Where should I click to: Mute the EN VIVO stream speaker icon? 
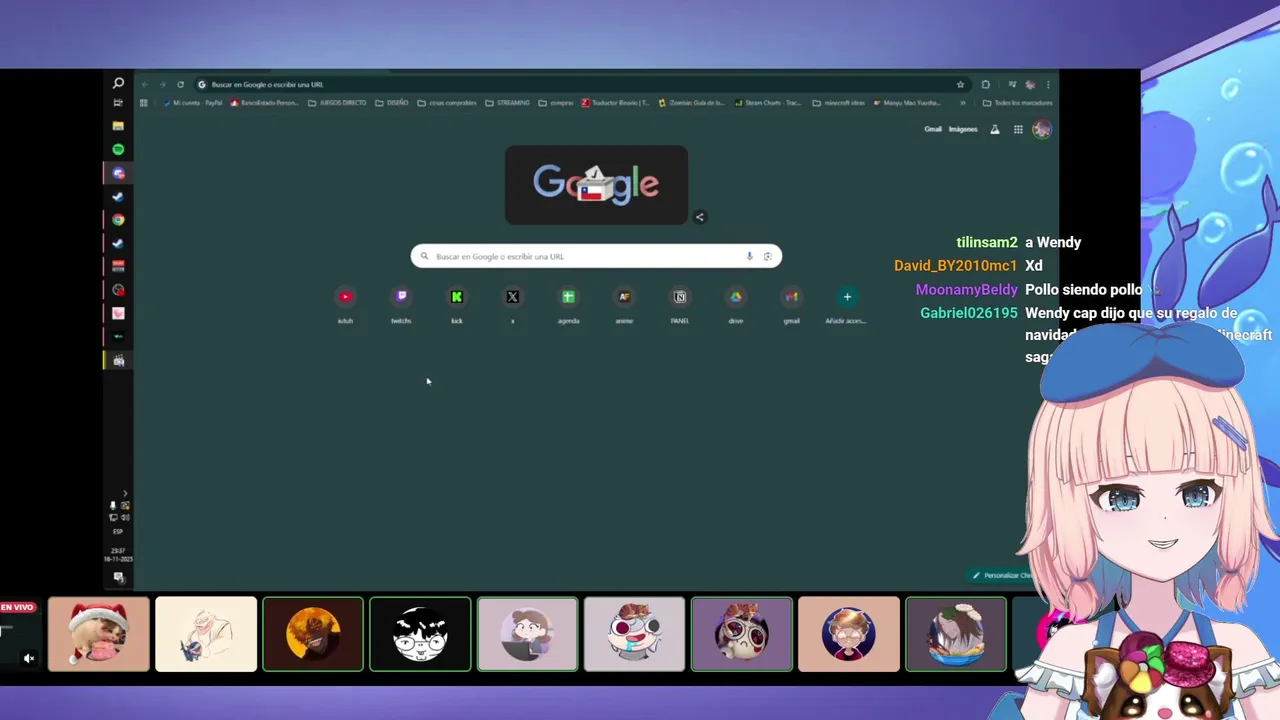point(29,658)
